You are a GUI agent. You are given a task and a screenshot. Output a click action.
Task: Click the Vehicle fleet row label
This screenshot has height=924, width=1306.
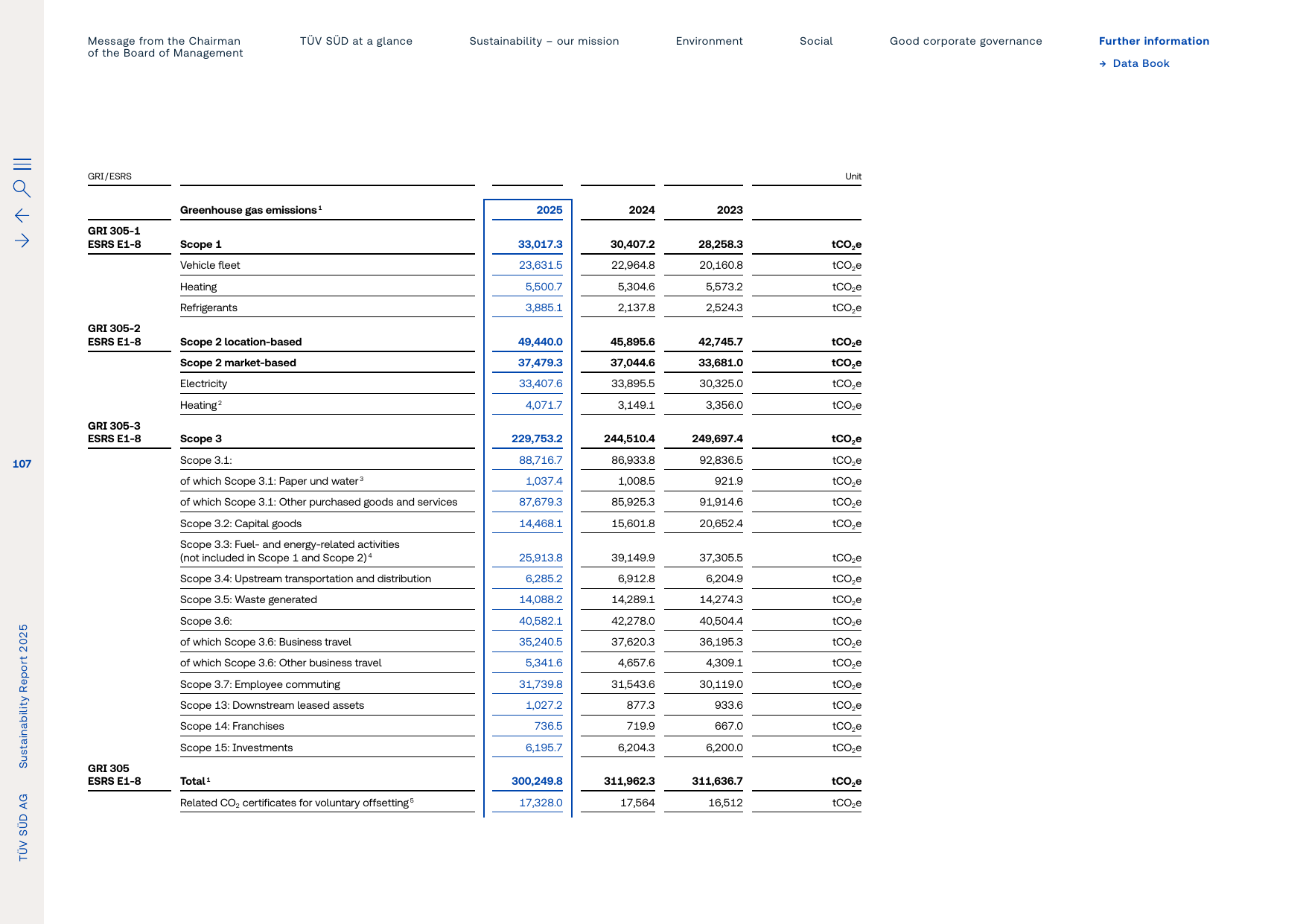(210, 265)
